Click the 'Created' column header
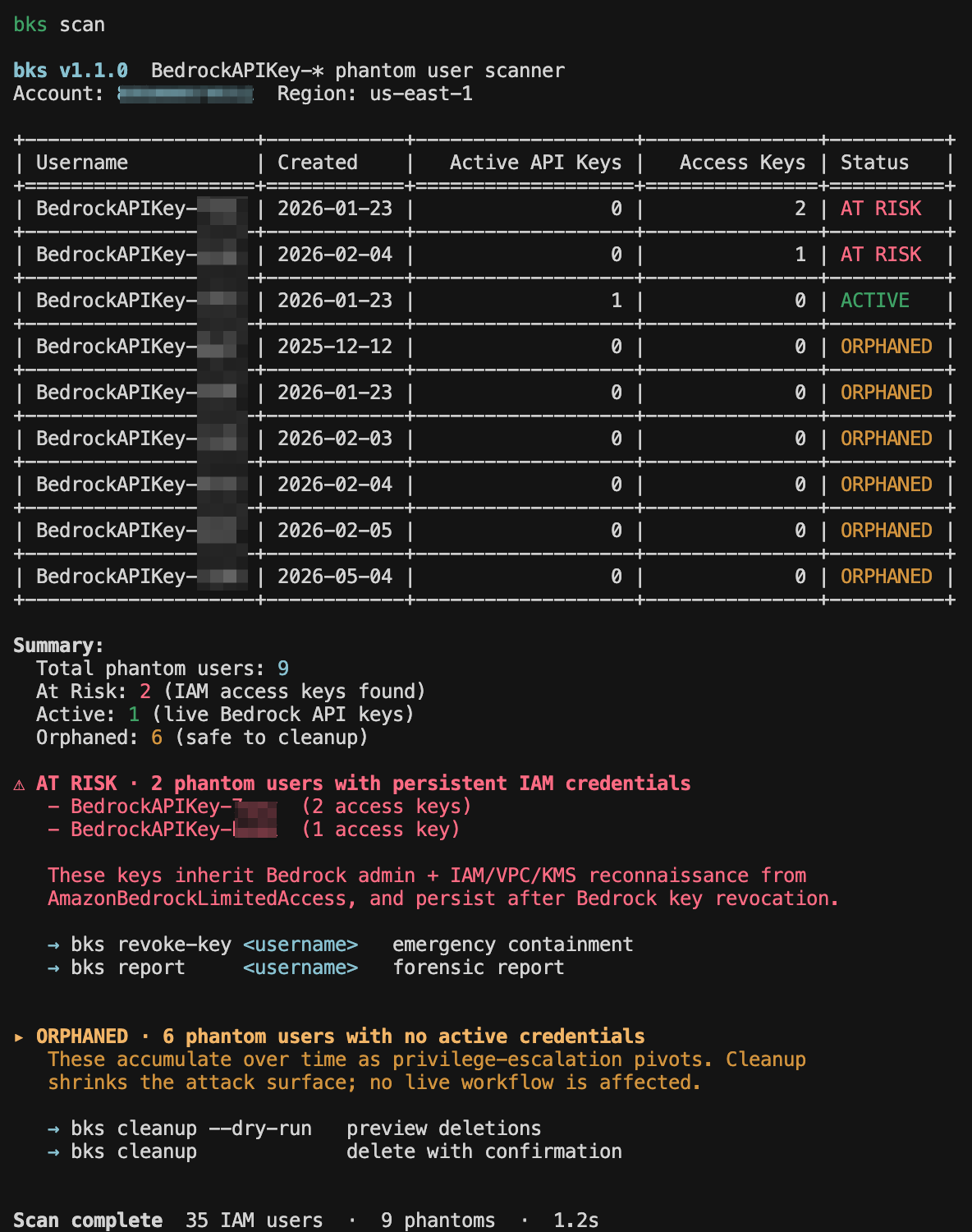The height and width of the screenshot is (1232, 972). coord(318,163)
